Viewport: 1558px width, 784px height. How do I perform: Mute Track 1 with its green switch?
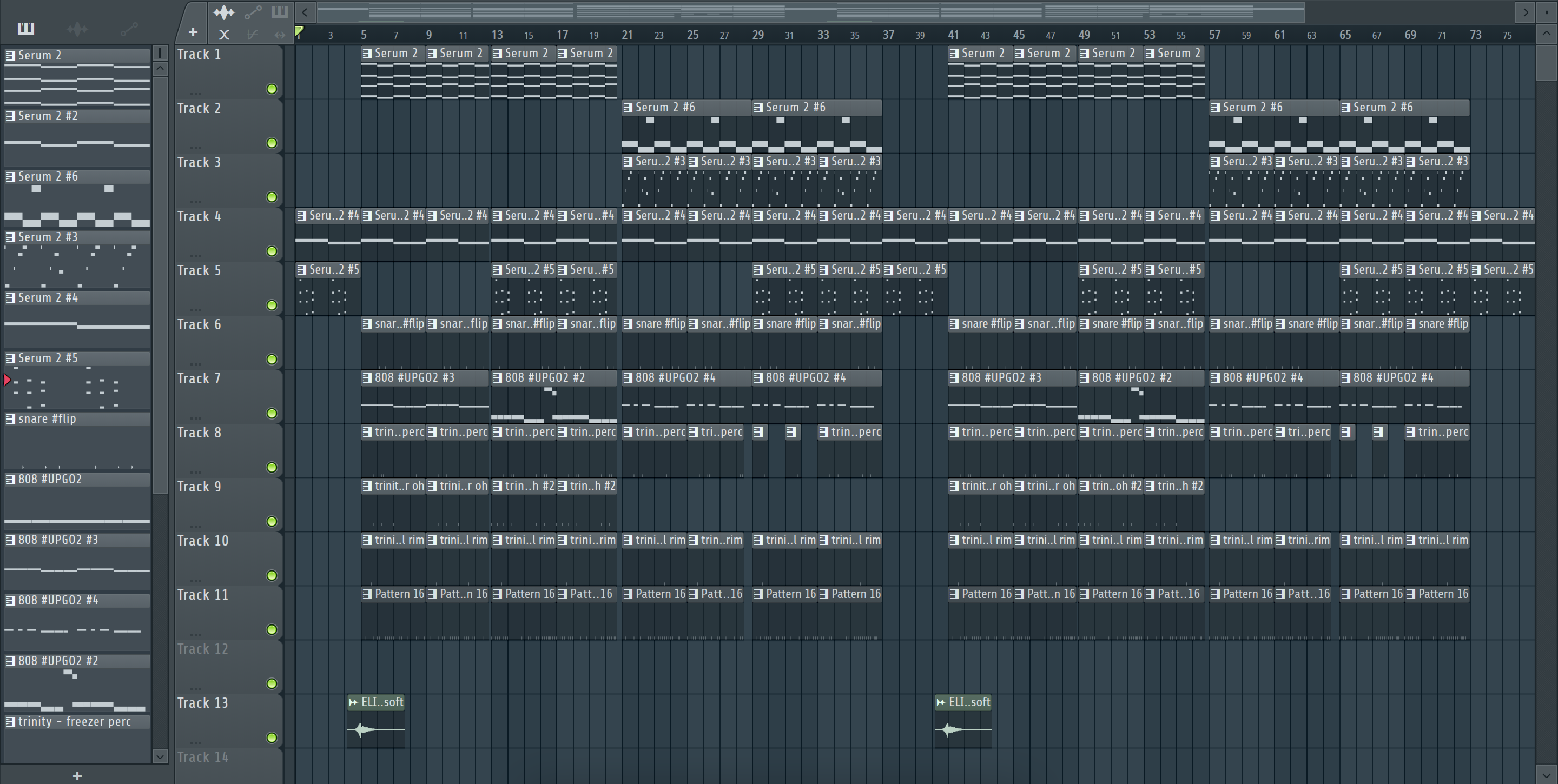pos(272,89)
